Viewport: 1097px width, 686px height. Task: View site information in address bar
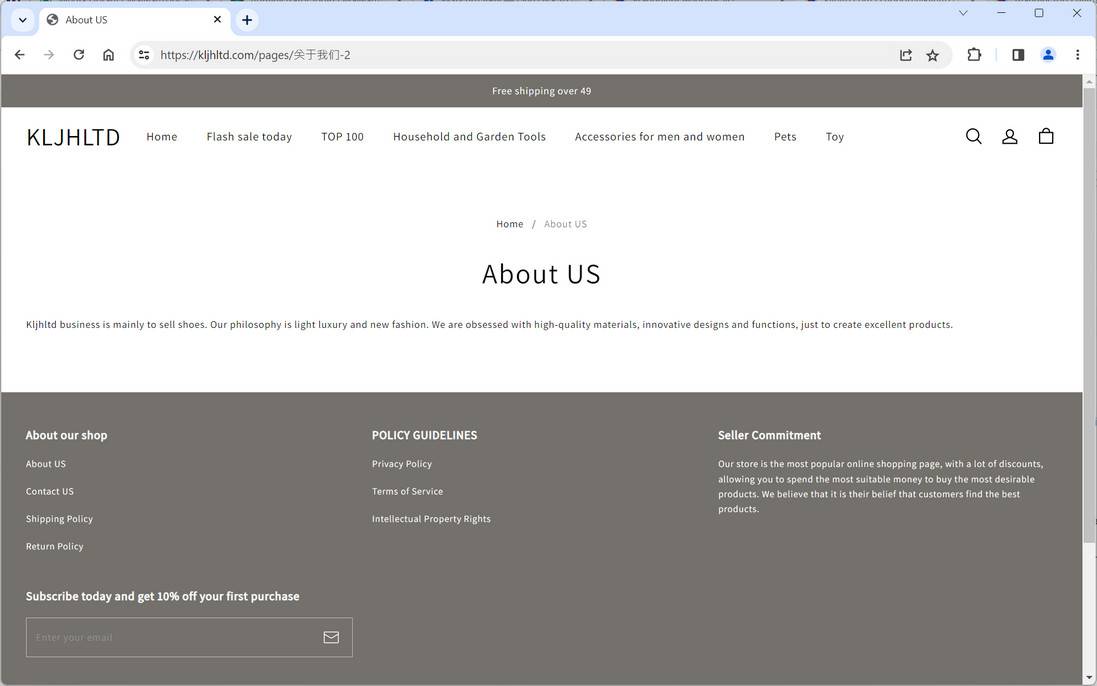tap(143, 55)
